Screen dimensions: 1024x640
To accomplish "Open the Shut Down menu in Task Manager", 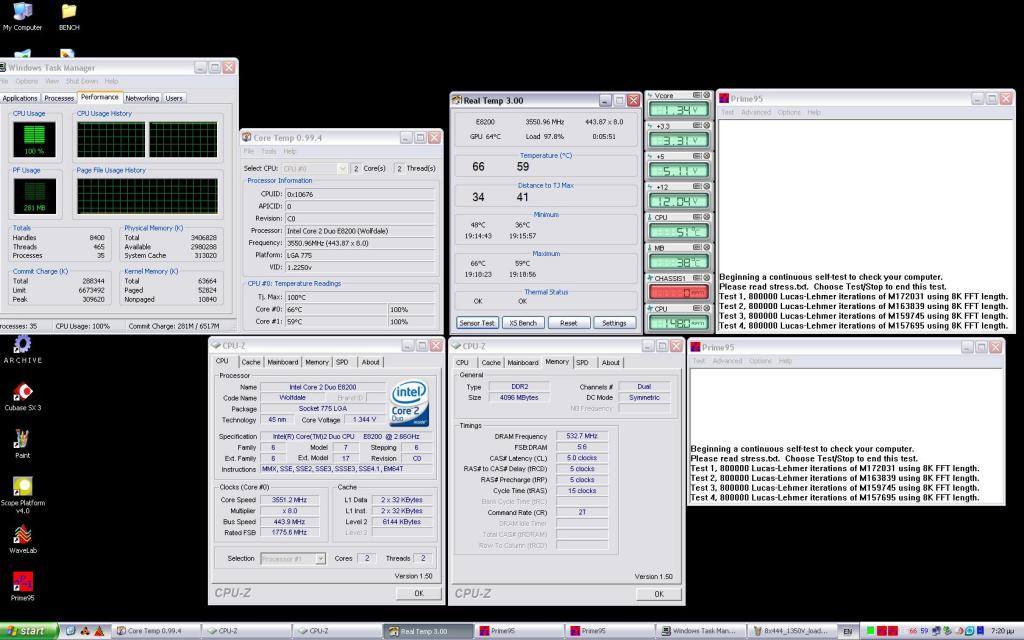I will 82,81.
